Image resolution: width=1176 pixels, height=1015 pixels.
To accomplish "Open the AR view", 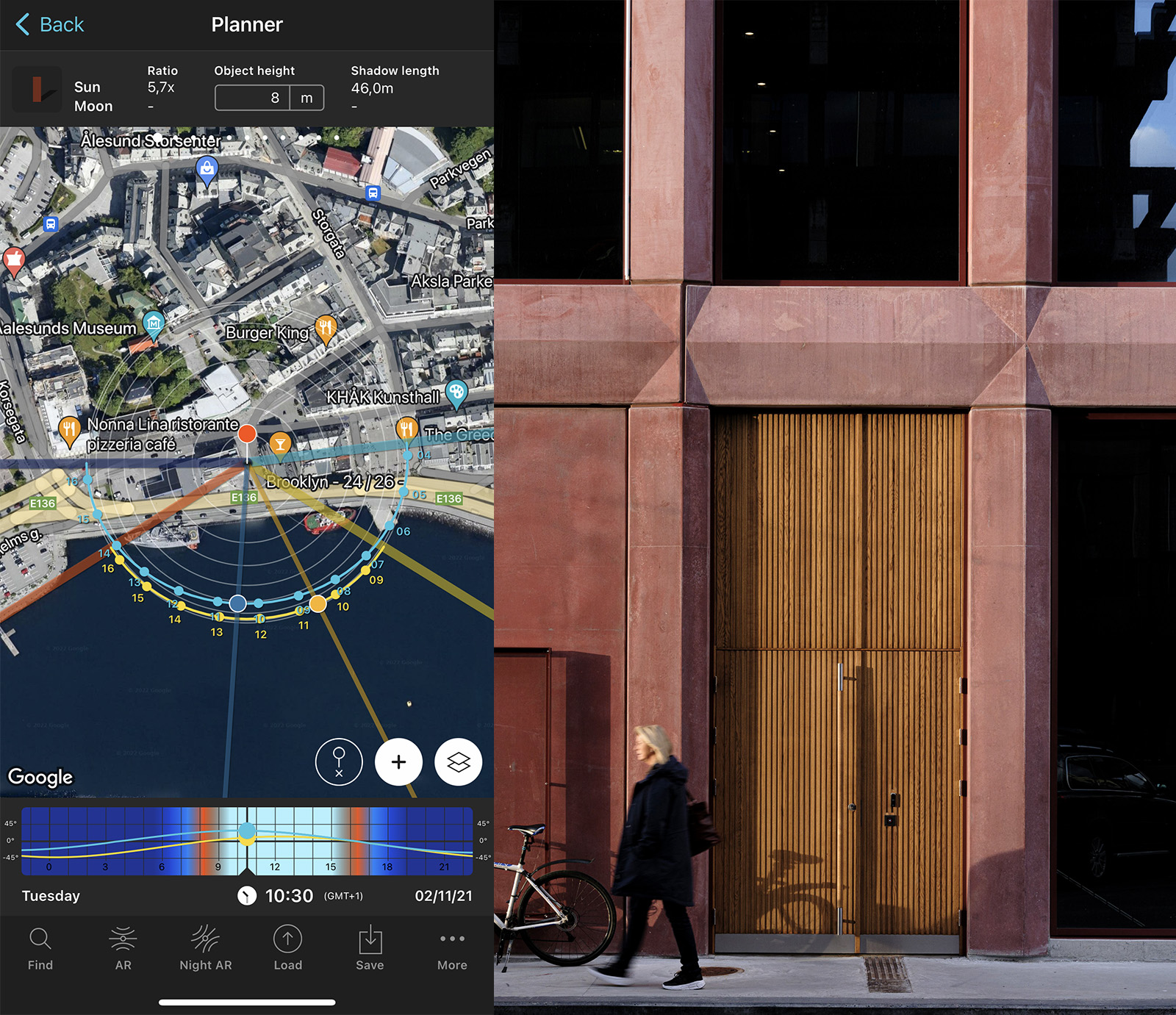I will 122,948.
